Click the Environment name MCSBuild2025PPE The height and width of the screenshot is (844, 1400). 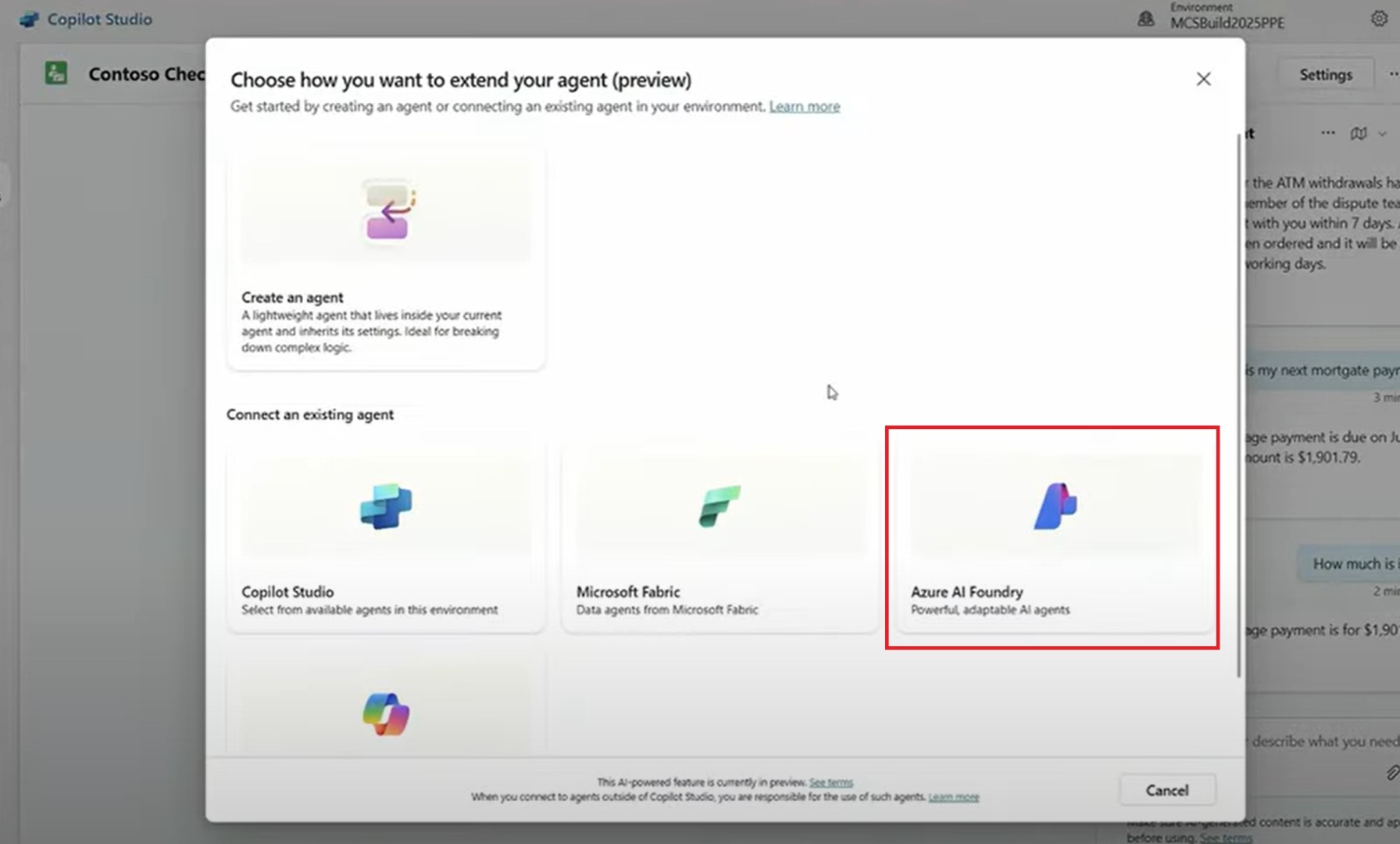[1227, 23]
